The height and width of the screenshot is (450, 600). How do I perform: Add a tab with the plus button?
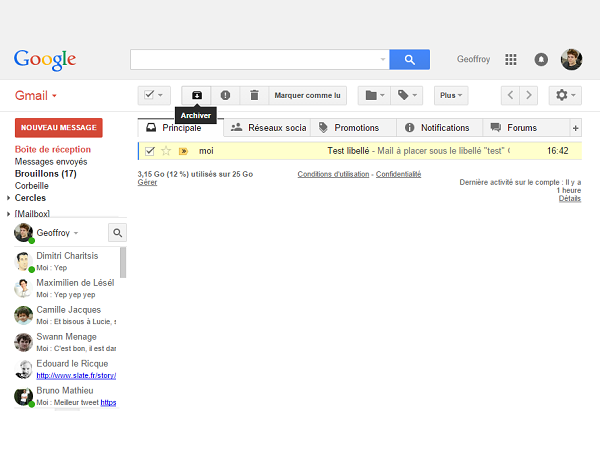click(x=575, y=128)
